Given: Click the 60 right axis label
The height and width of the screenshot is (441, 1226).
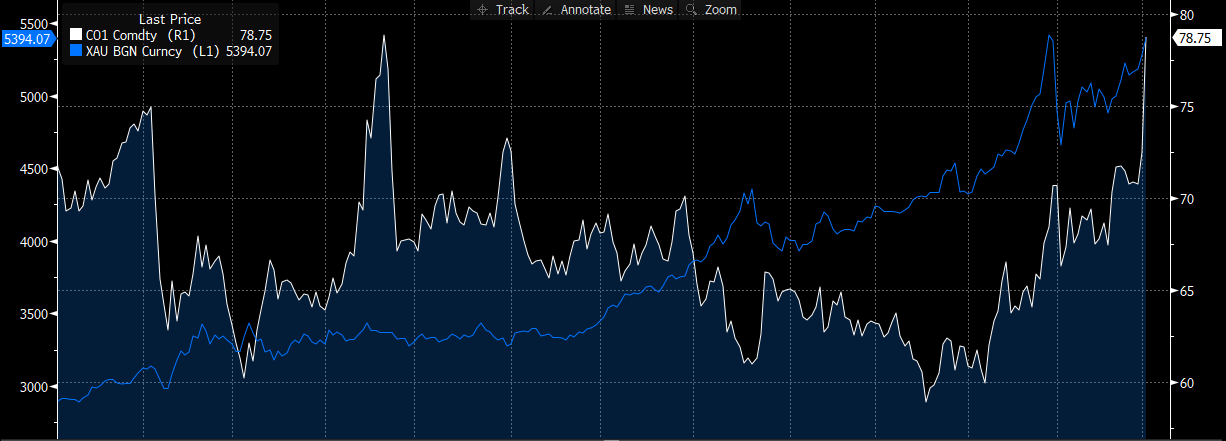Looking at the screenshot, I should [1186, 383].
